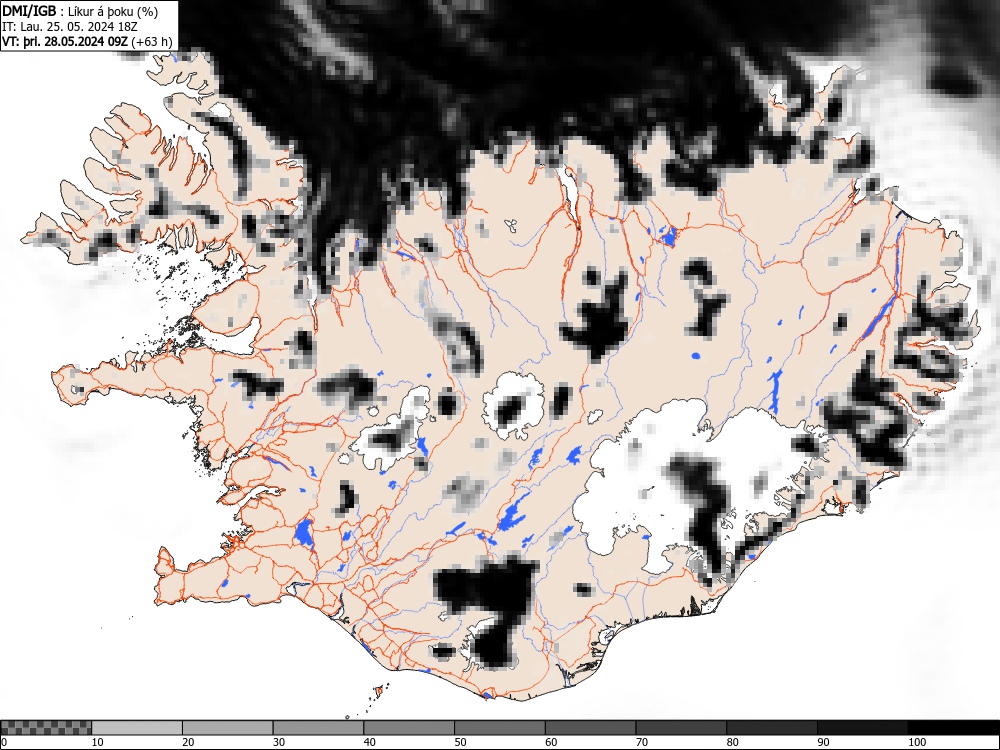
Task: Click the '50' scale label
Action: 460,742
